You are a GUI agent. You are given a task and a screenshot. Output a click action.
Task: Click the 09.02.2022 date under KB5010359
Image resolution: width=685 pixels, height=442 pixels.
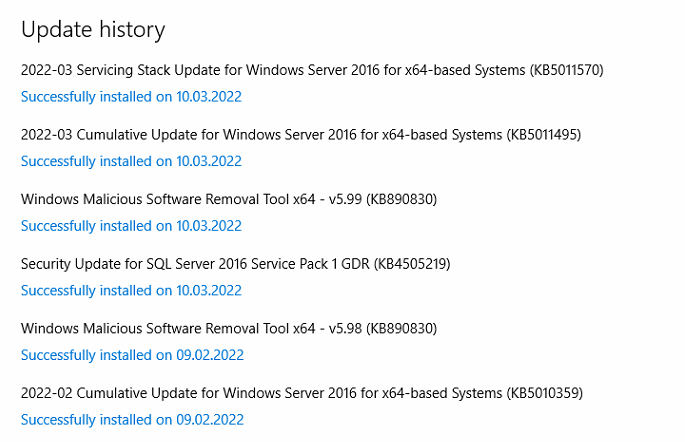pyautogui.click(x=210, y=420)
